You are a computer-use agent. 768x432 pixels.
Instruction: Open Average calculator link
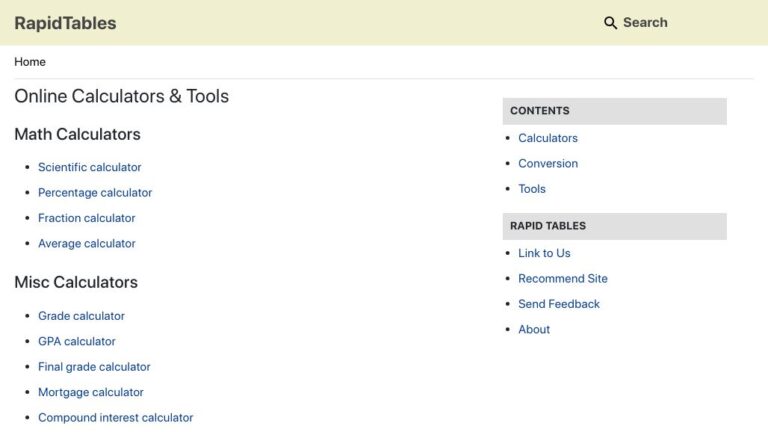coord(87,243)
